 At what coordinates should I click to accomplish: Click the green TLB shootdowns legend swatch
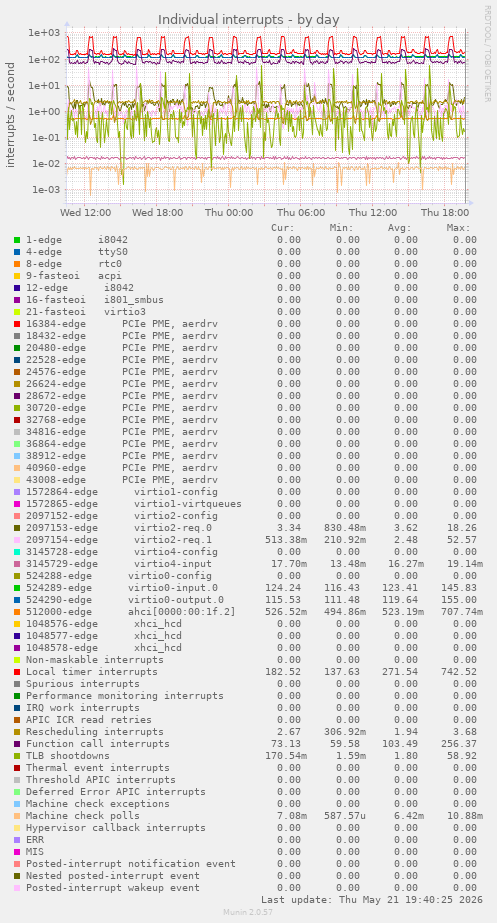(17, 756)
